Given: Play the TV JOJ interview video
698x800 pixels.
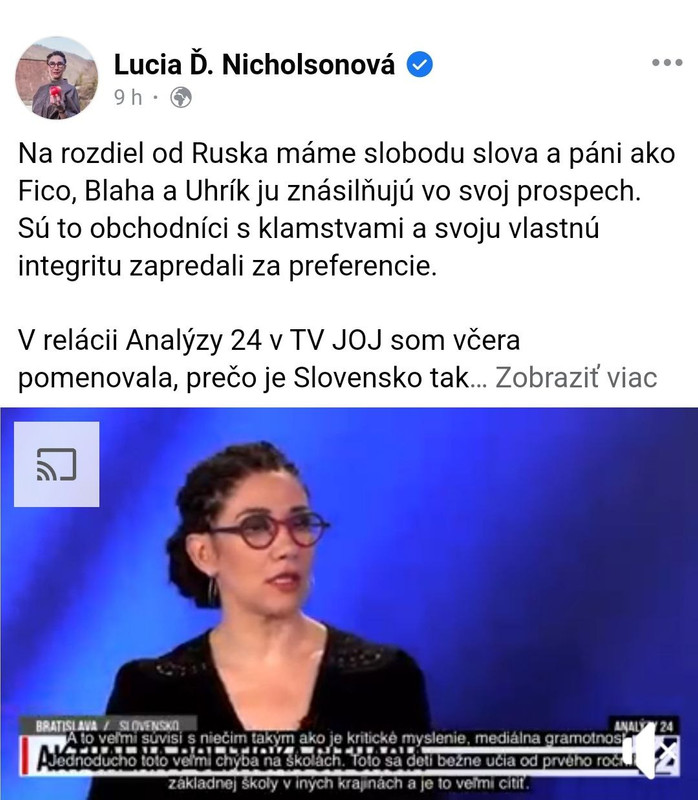Looking at the screenshot, I should click(349, 604).
